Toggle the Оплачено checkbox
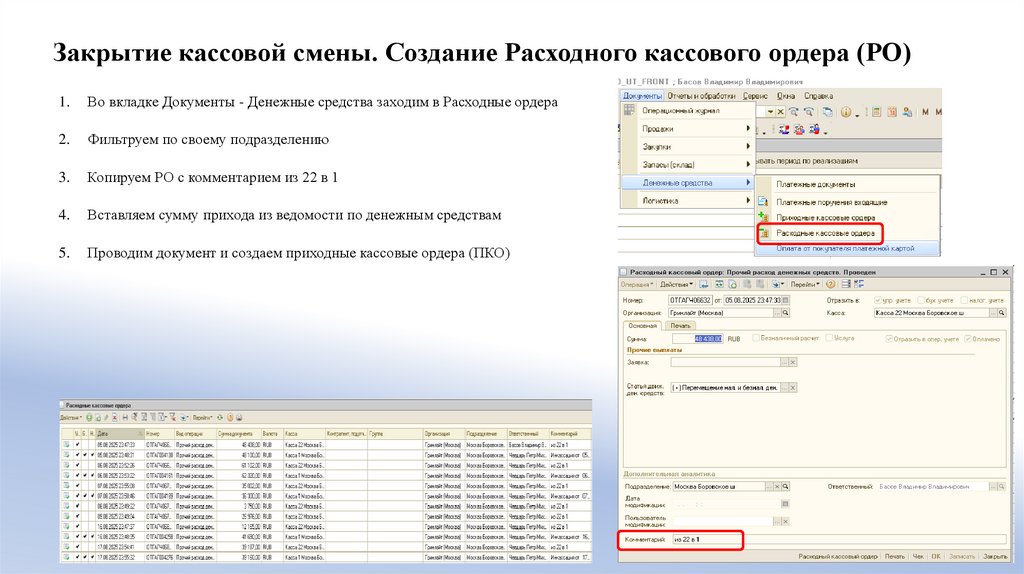 968,339
